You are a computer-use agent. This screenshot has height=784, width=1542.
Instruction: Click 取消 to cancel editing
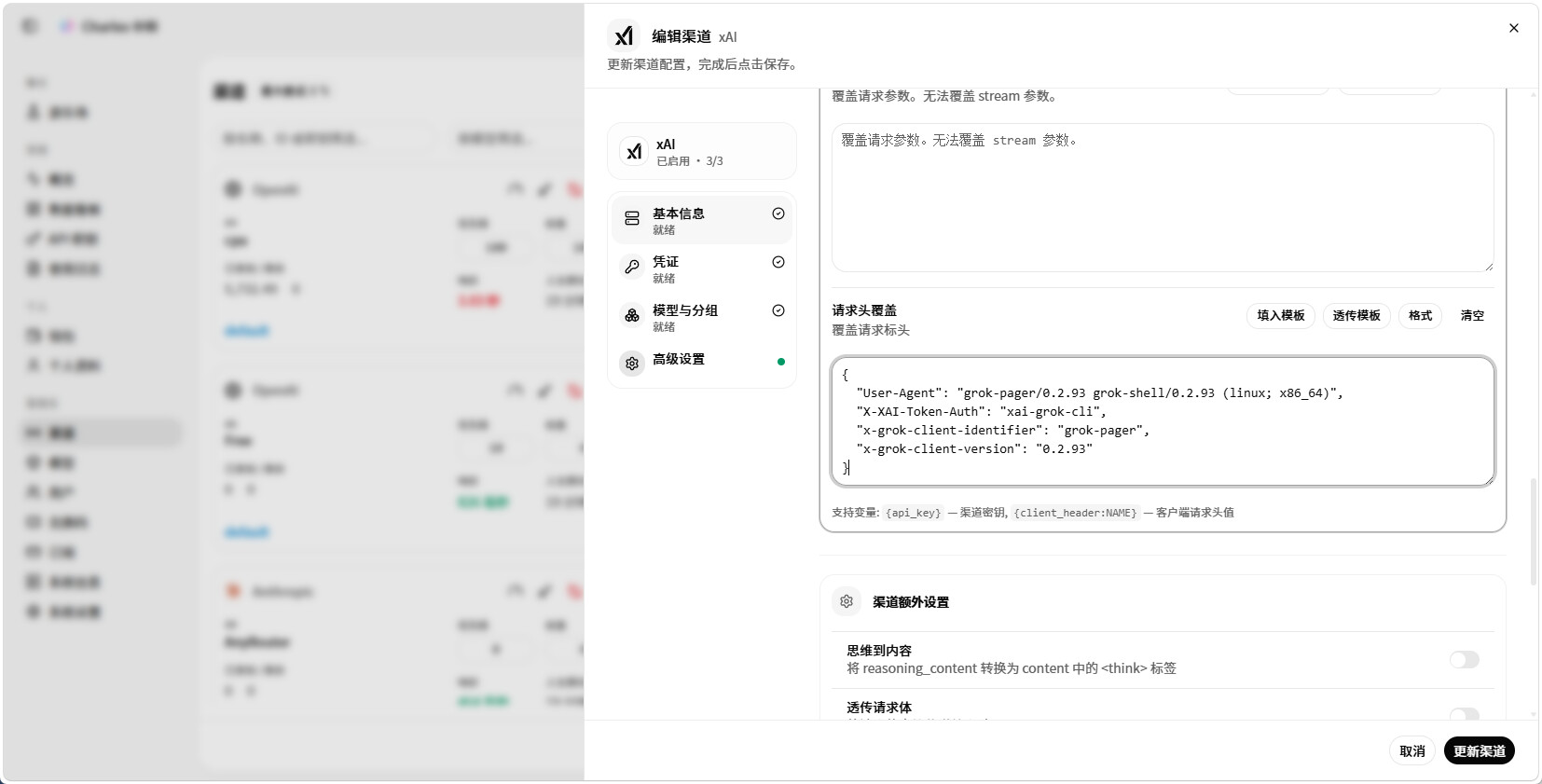pyautogui.click(x=1412, y=751)
